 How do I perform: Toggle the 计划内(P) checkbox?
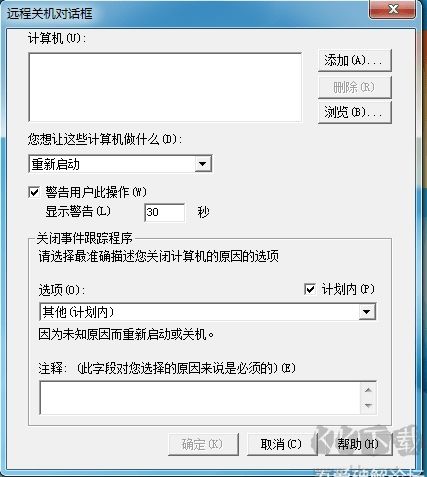click(310, 289)
